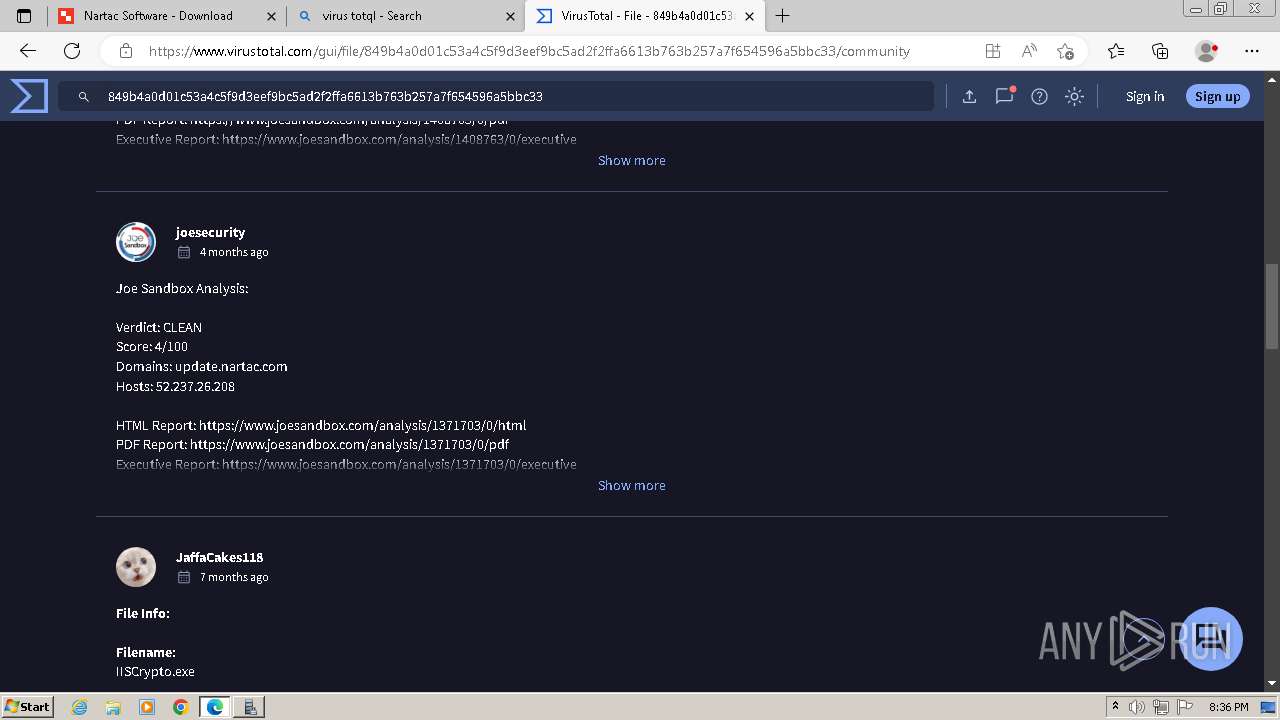The width and height of the screenshot is (1280, 720).
Task: Open the browser profile avatar
Action: (x=1206, y=51)
